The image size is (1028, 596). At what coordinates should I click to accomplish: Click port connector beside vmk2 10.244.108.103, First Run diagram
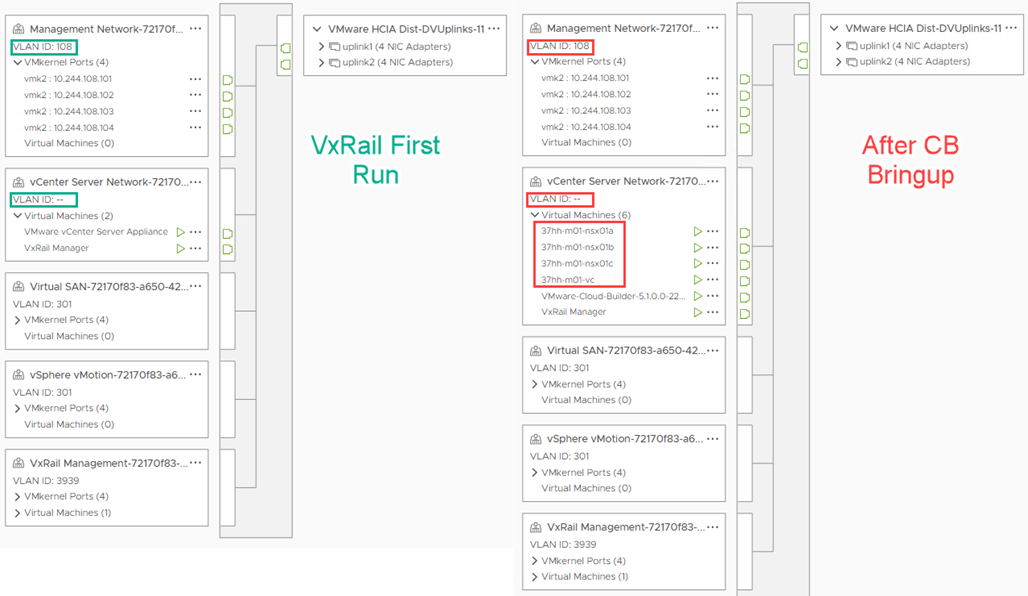[x=227, y=112]
